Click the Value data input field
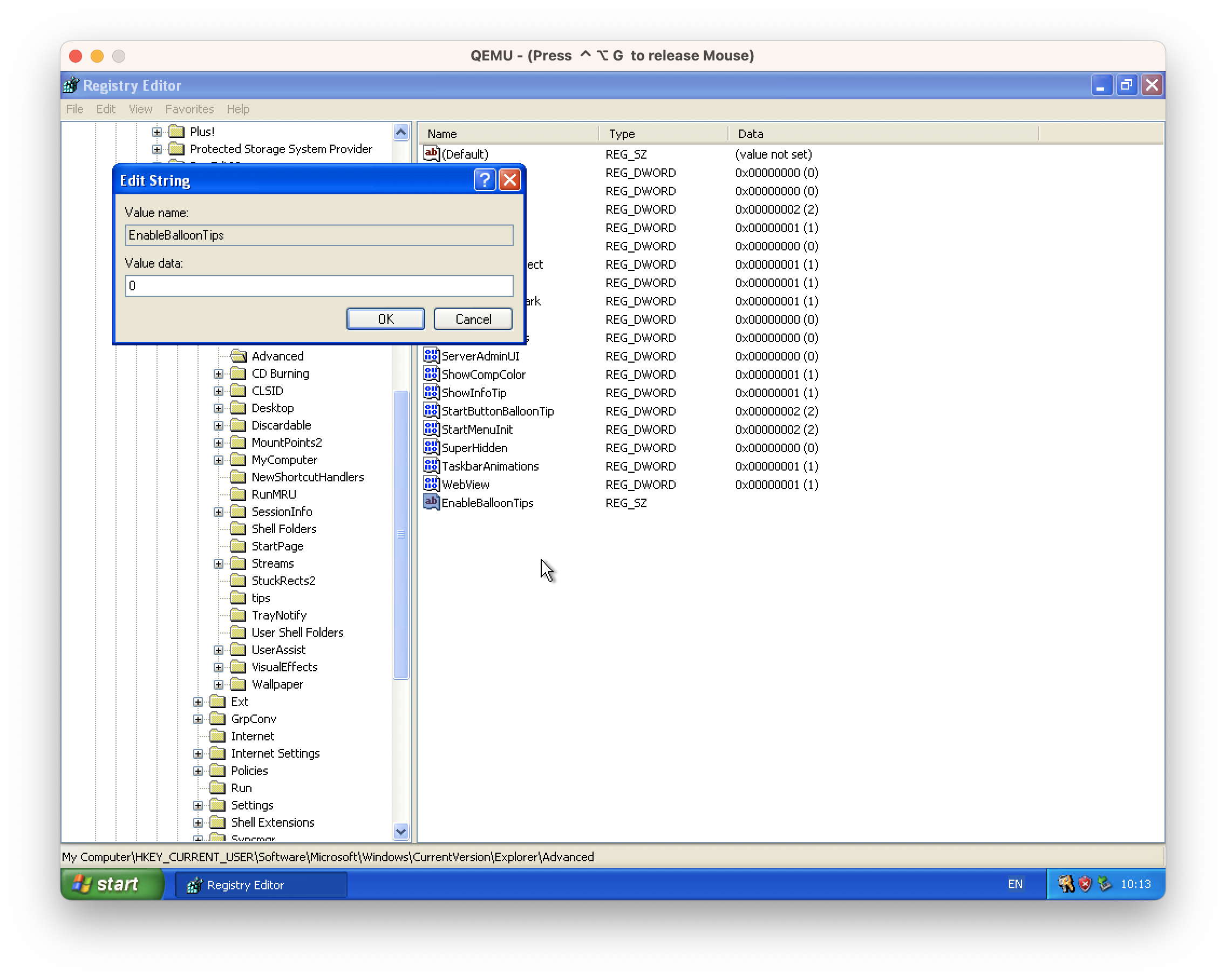The image size is (1226, 980). (319, 285)
